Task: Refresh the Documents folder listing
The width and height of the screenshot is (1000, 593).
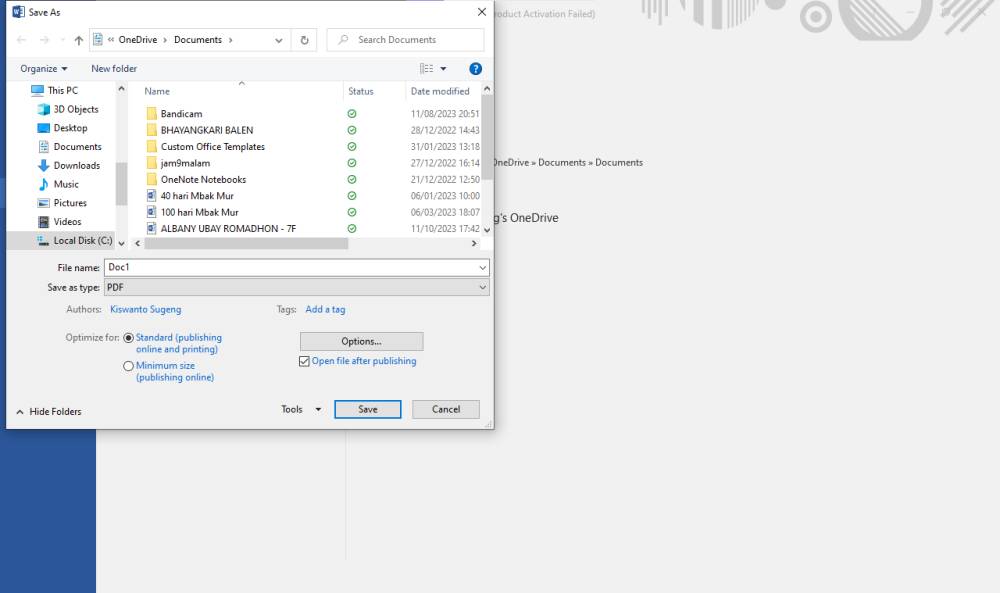Action: [x=304, y=40]
